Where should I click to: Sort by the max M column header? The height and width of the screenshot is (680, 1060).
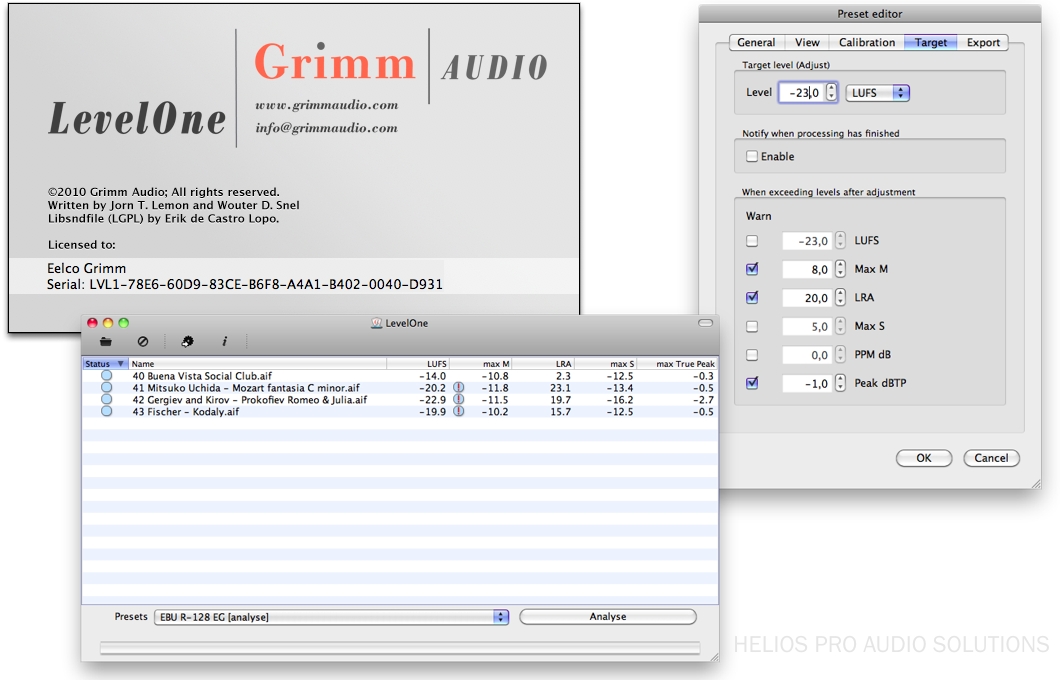(481, 364)
